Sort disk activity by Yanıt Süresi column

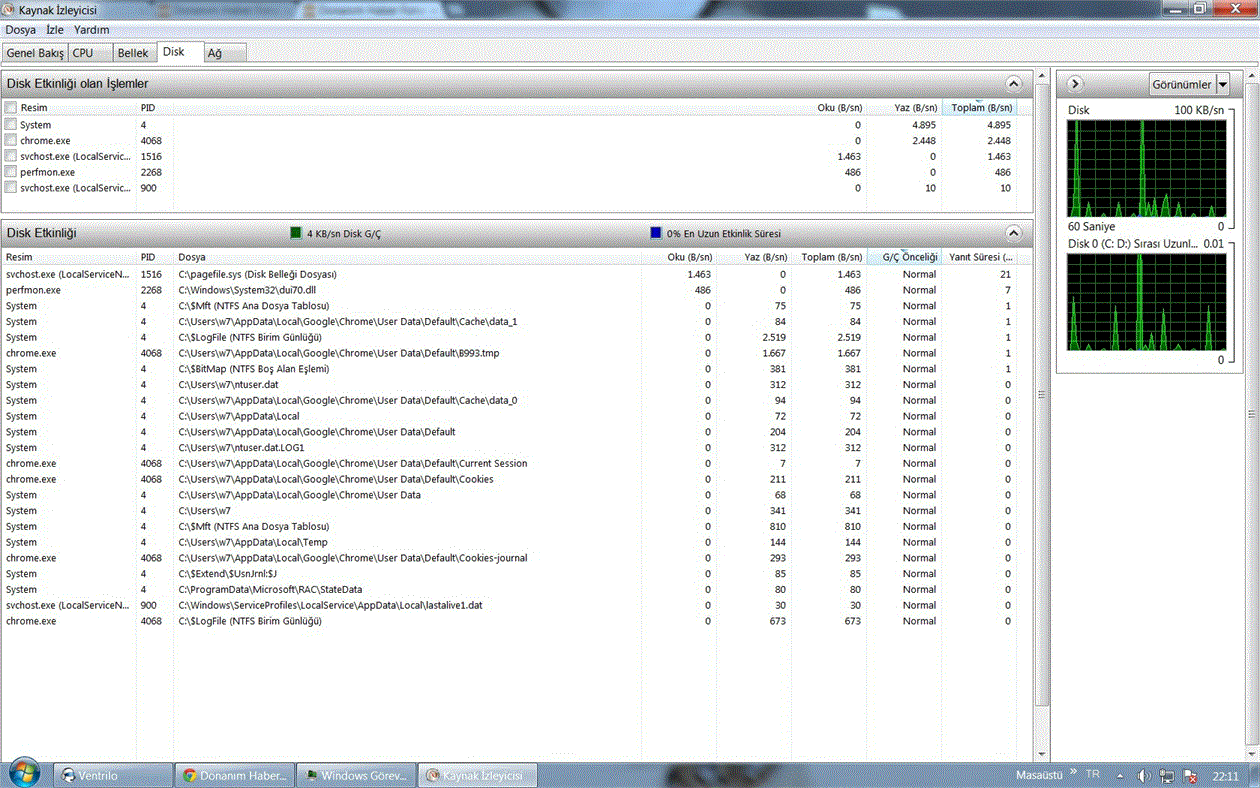pyautogui.click(x=980, y=258)
